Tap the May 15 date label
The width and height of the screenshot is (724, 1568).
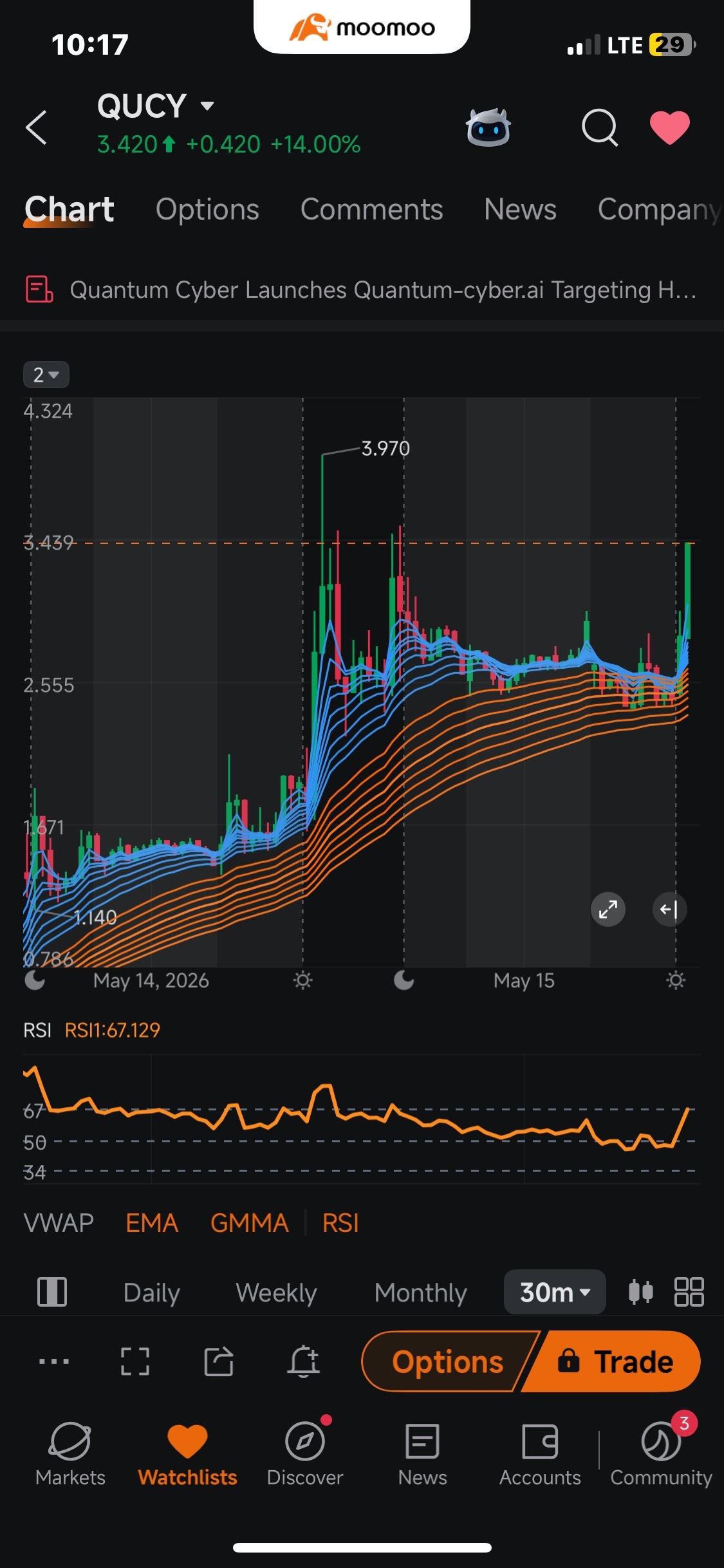coord(524,980)
